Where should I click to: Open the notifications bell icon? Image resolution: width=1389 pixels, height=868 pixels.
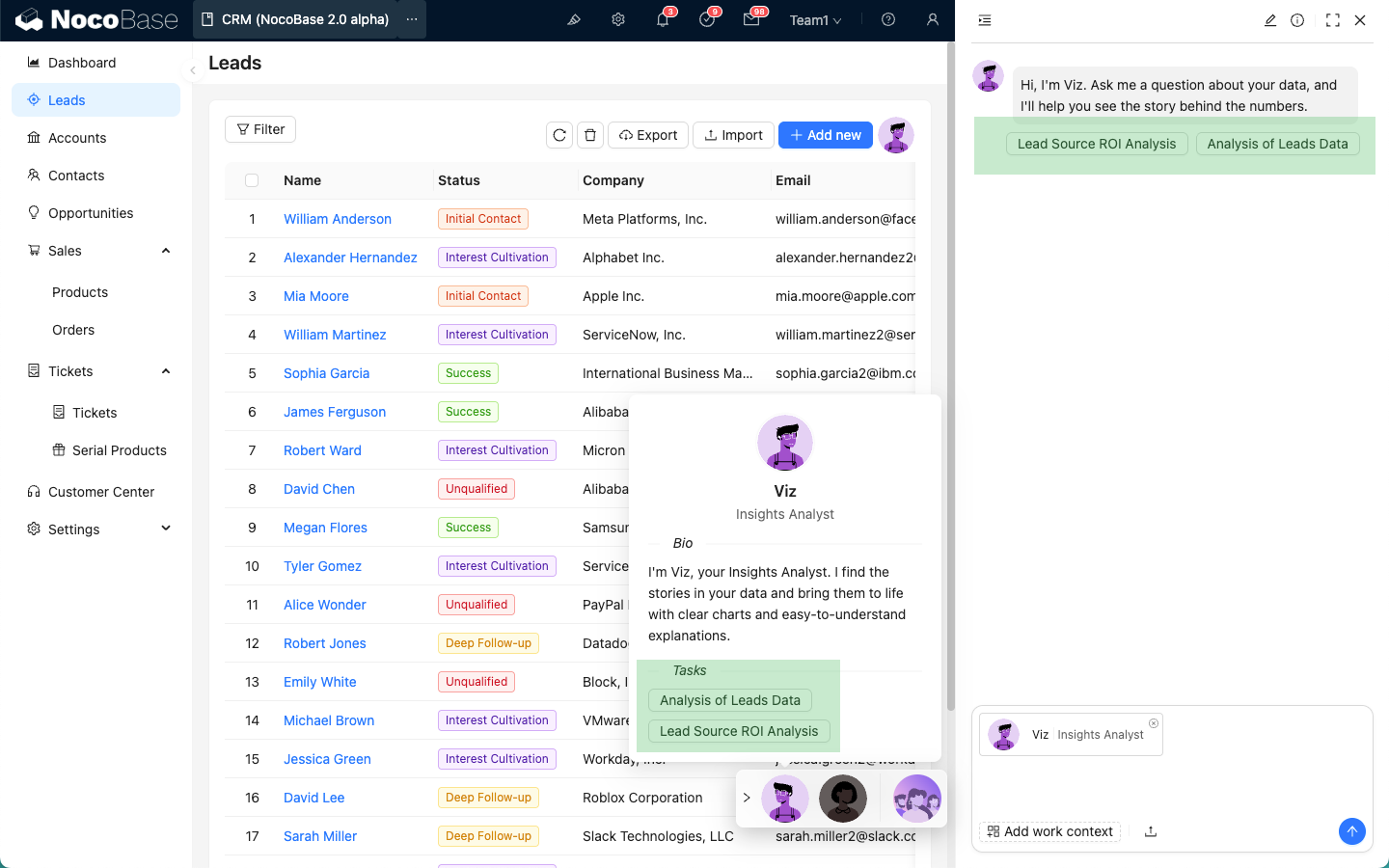click(x=663, y=19)
